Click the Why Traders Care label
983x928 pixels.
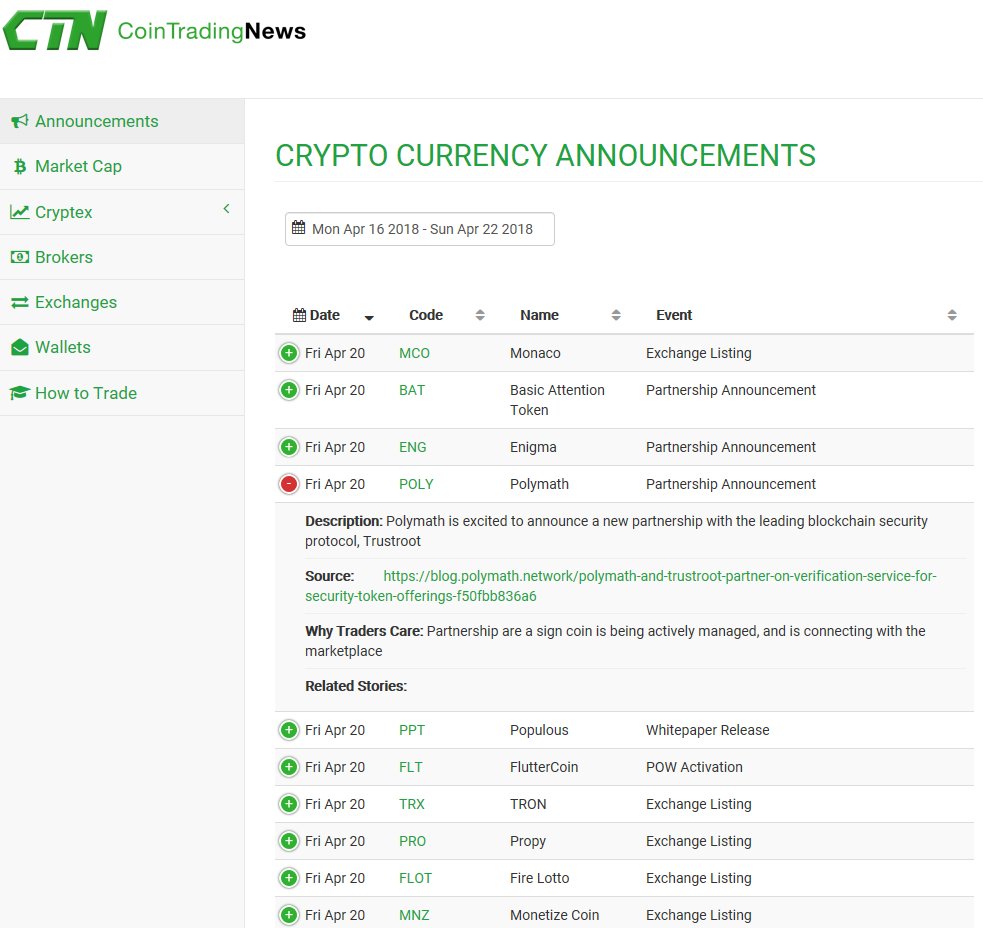(364, 631)
